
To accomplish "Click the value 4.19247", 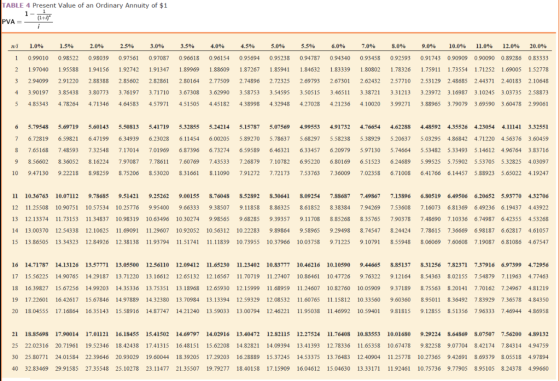I will point(539,173).
